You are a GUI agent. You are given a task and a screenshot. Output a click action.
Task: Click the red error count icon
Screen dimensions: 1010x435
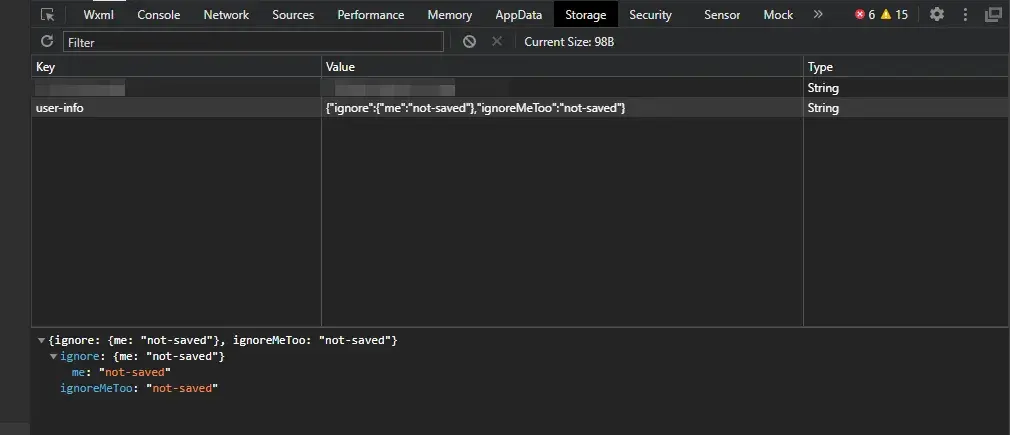(x=860, y=15)
